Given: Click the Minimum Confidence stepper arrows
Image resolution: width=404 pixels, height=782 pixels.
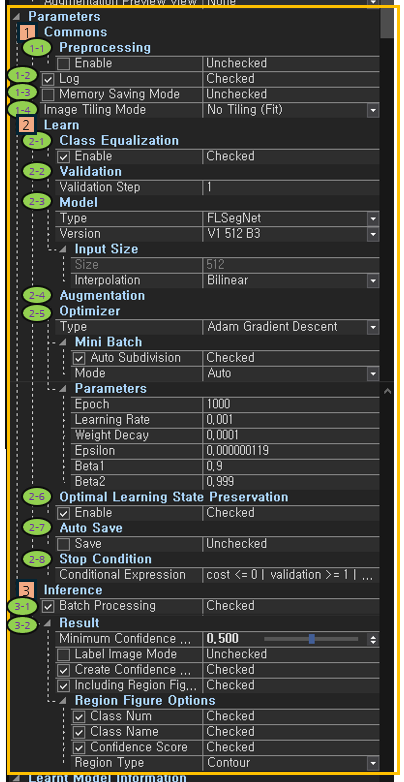Looking at the screenshot, I should (x=373, y=639).
